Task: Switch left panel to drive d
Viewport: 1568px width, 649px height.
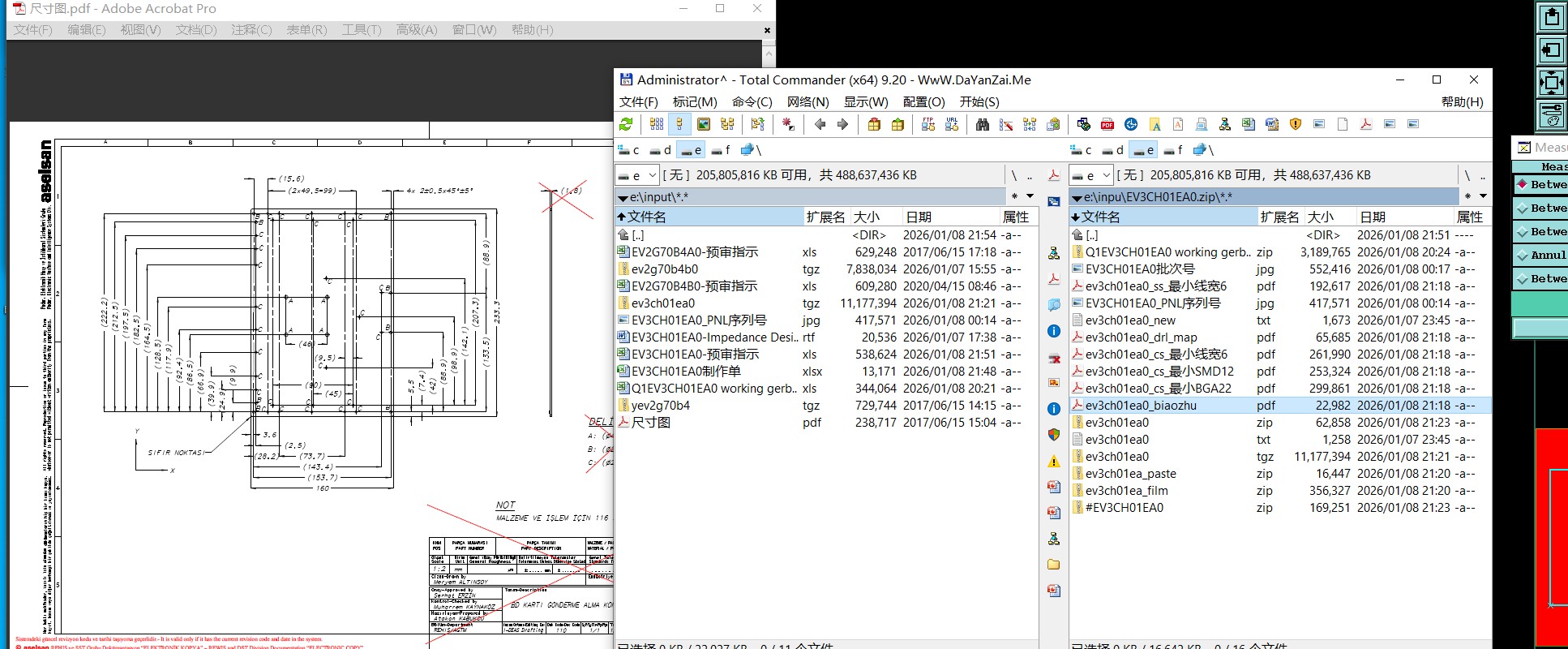Action: pyautogui.click(x=660, y=150)
